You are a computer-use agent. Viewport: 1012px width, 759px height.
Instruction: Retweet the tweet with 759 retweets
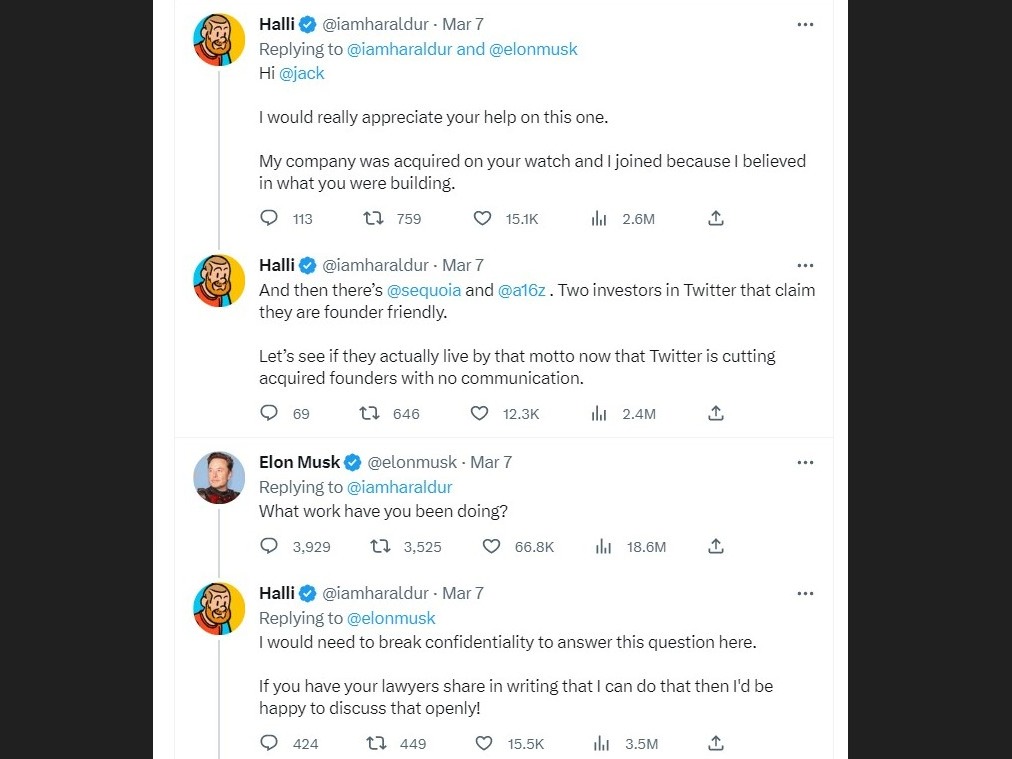point(373,218)
